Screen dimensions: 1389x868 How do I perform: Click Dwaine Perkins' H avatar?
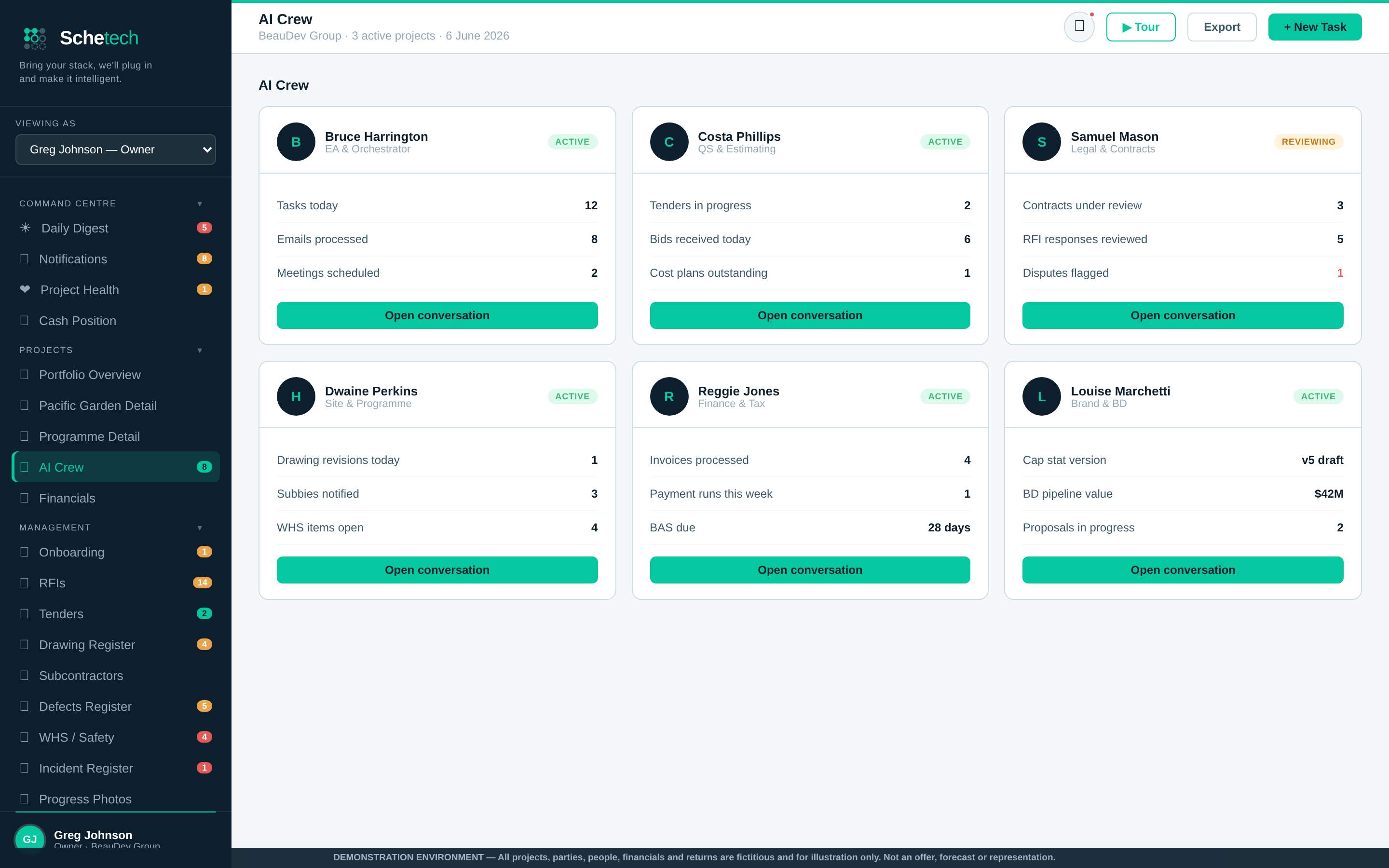click(296, 396)
